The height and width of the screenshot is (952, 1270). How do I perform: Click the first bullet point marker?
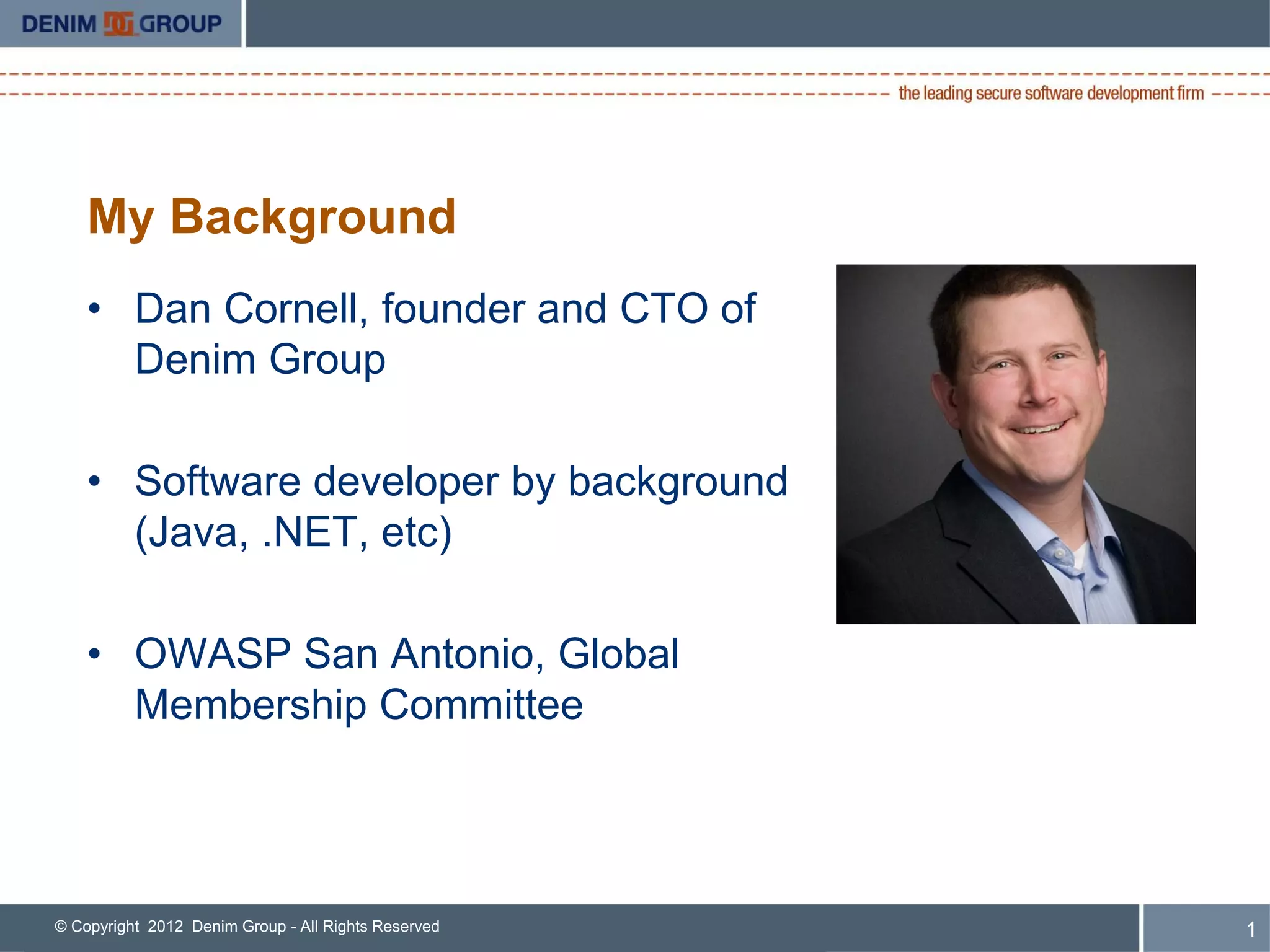(94, 309)
